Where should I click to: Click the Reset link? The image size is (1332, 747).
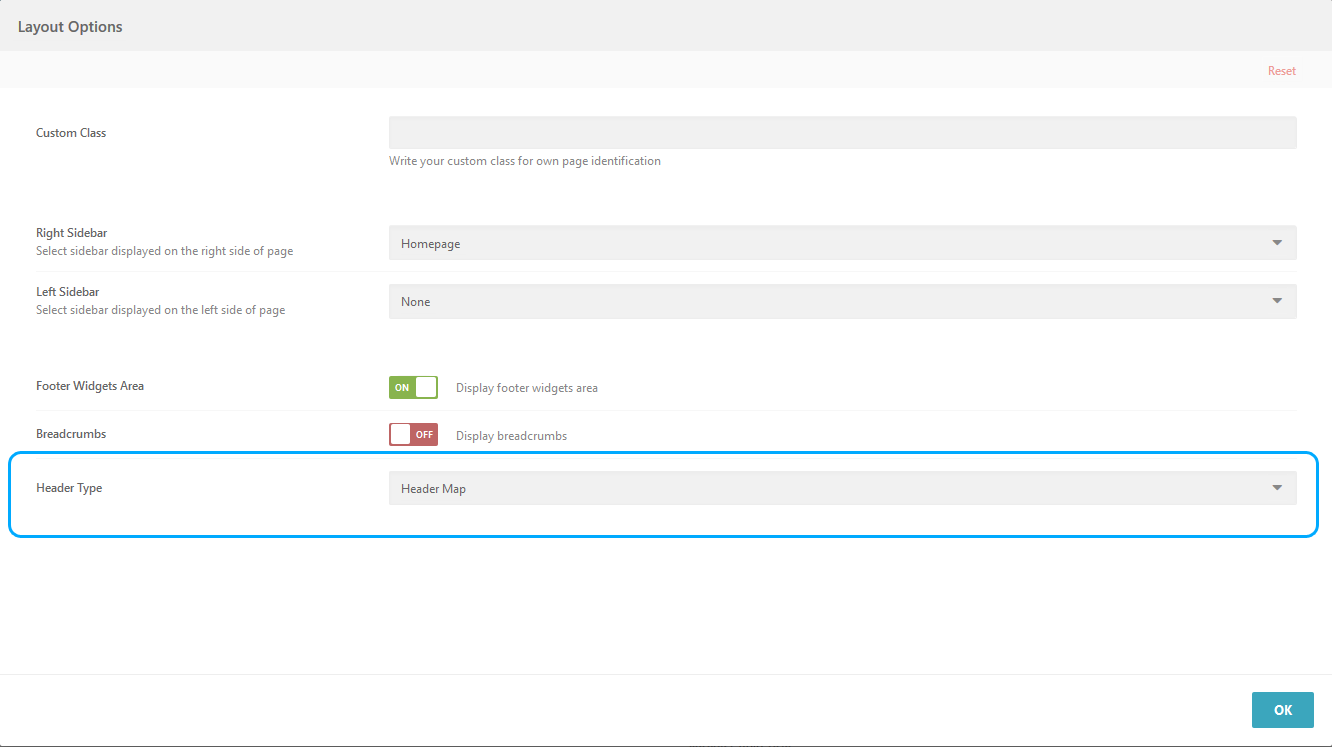(x=1281, y=71)
